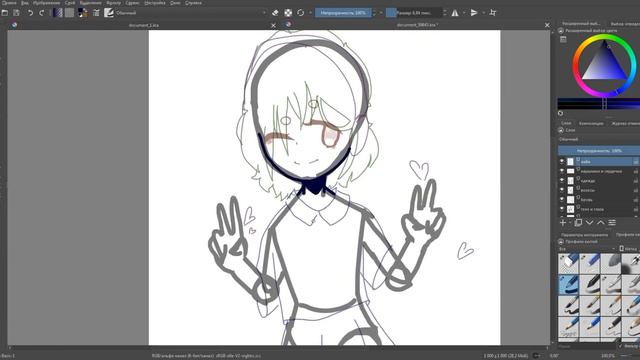
Task: Hide the selected top layer via its eye
Action: coord(562,162)
